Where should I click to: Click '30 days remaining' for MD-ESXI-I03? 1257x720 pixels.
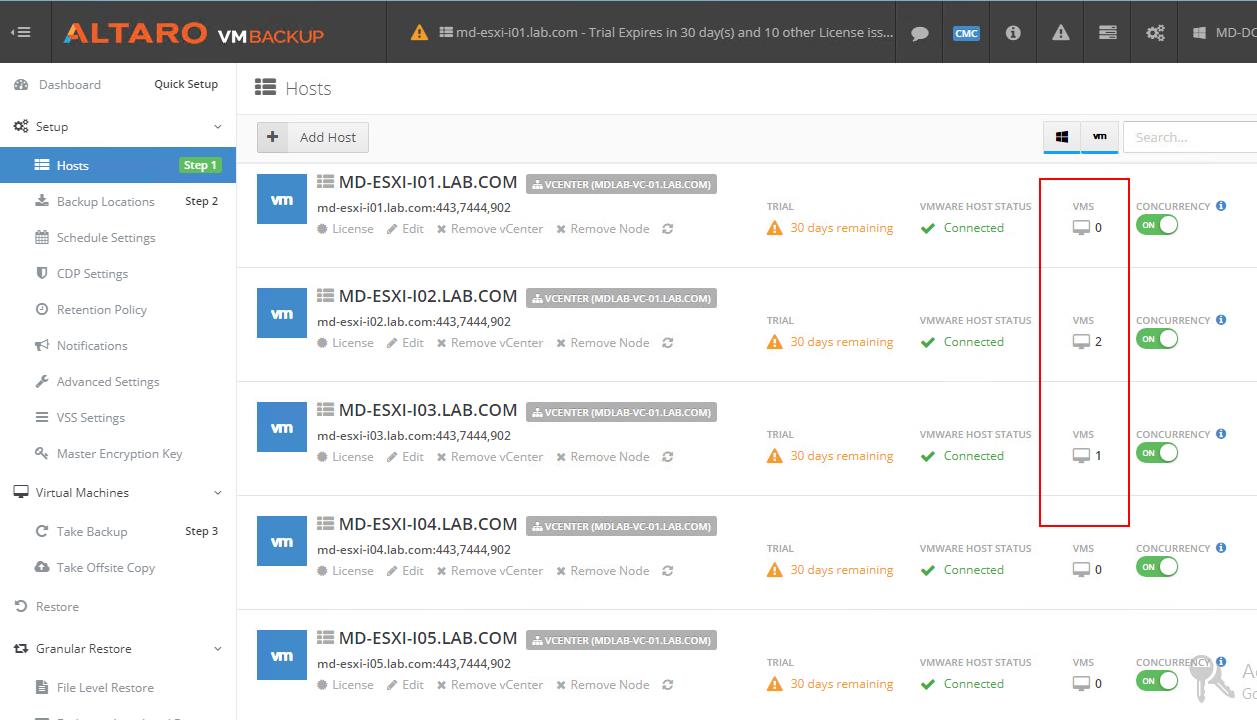[842, 456]
